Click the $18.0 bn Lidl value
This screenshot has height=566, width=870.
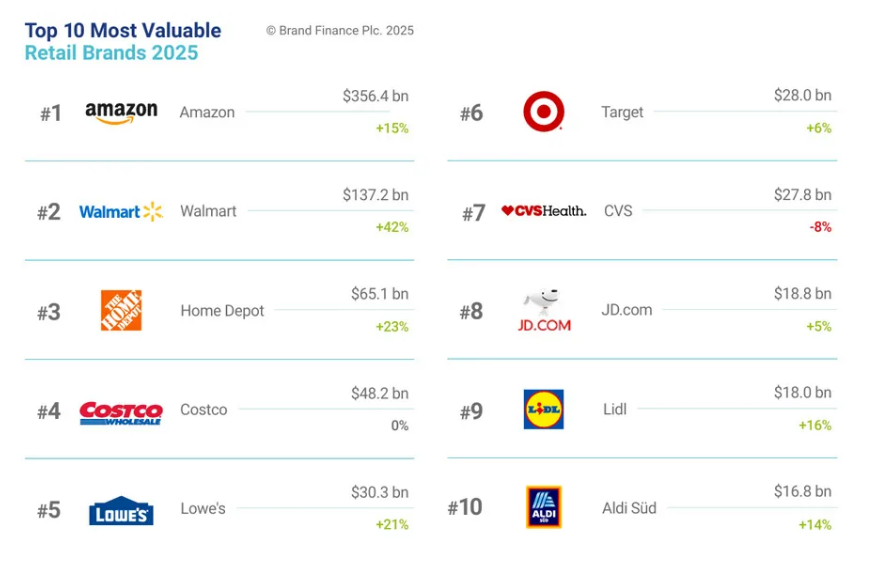pyautogui.click(x=803, y=393)
